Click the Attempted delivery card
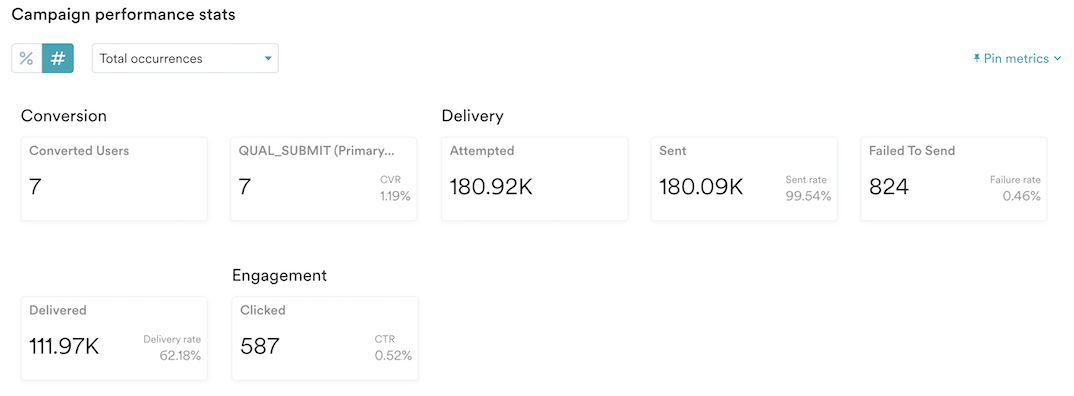This screenshot has width=1074, height=396. (x=534, y=179)
